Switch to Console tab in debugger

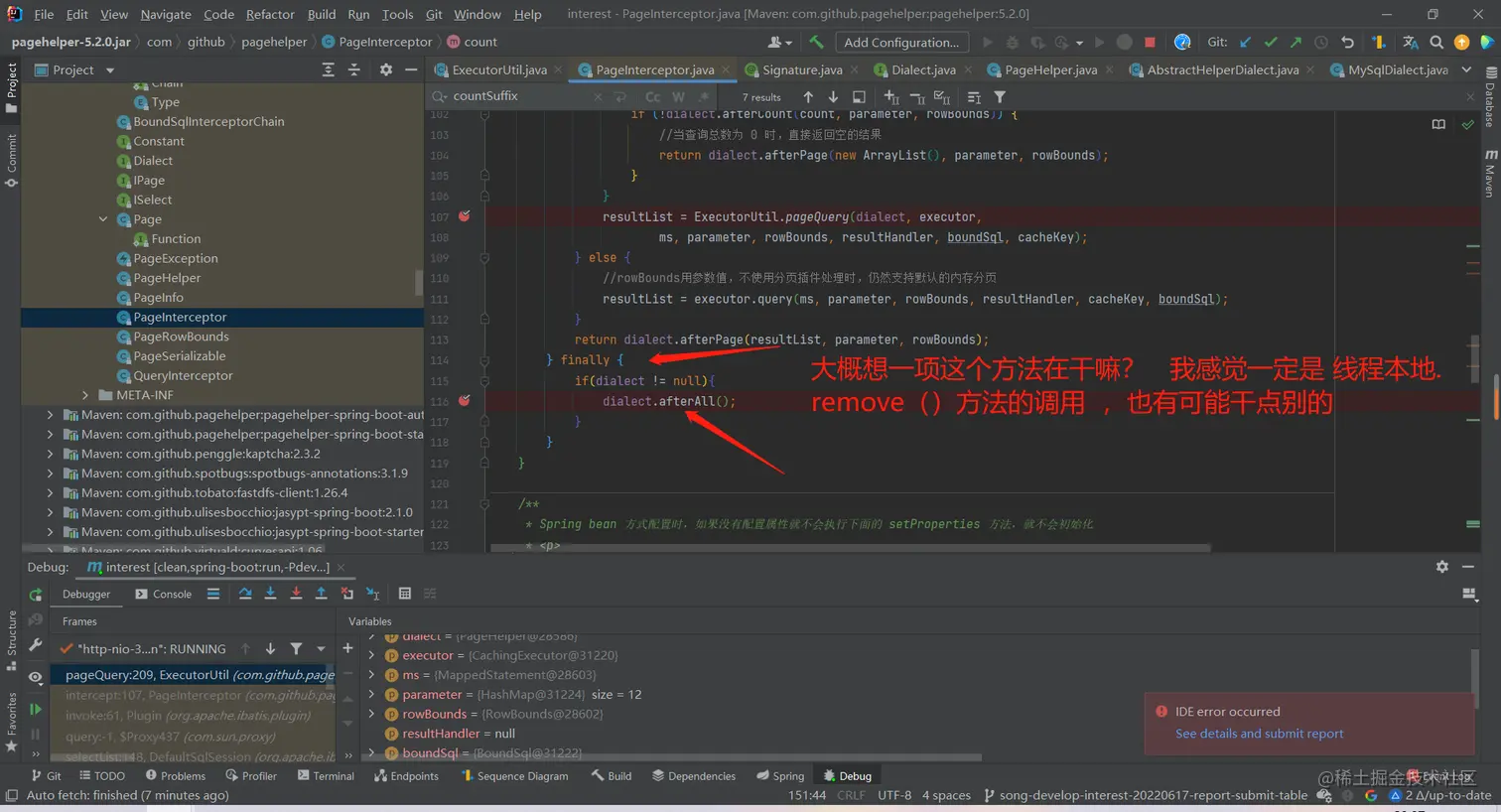coord(164,594)
